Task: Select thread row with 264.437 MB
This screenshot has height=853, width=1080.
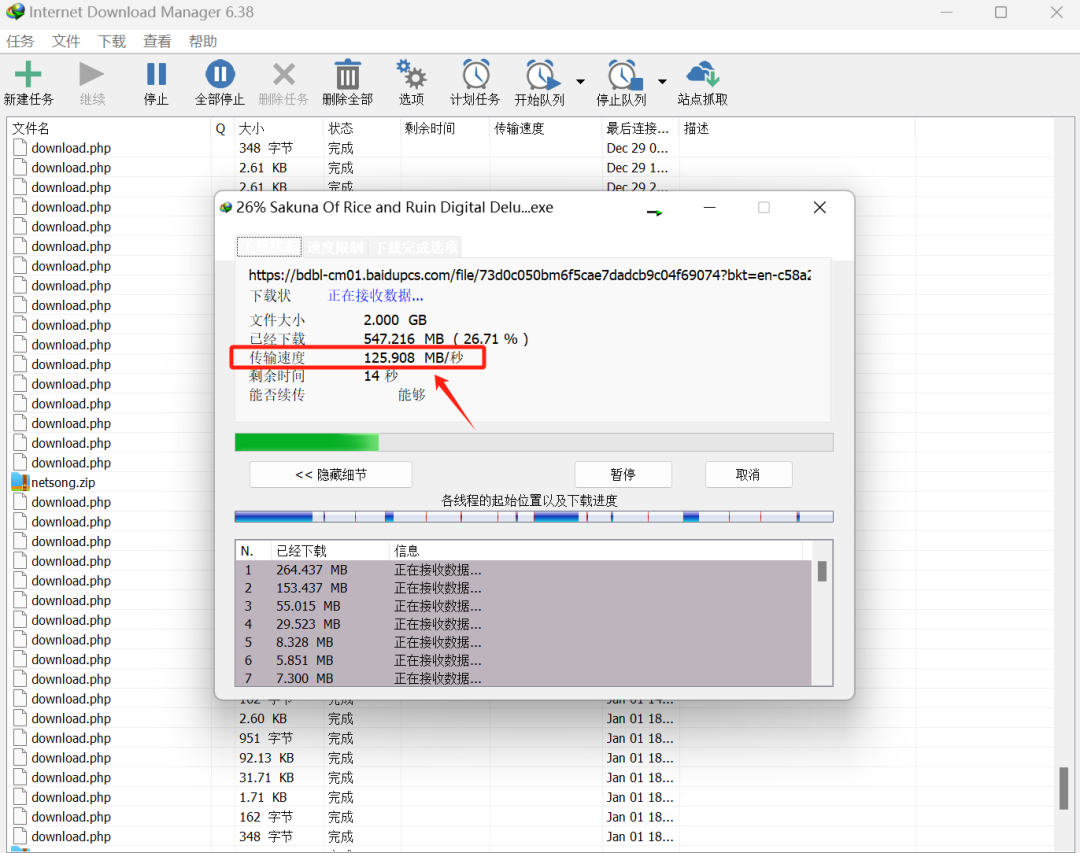Action: (x=523, y=570)
